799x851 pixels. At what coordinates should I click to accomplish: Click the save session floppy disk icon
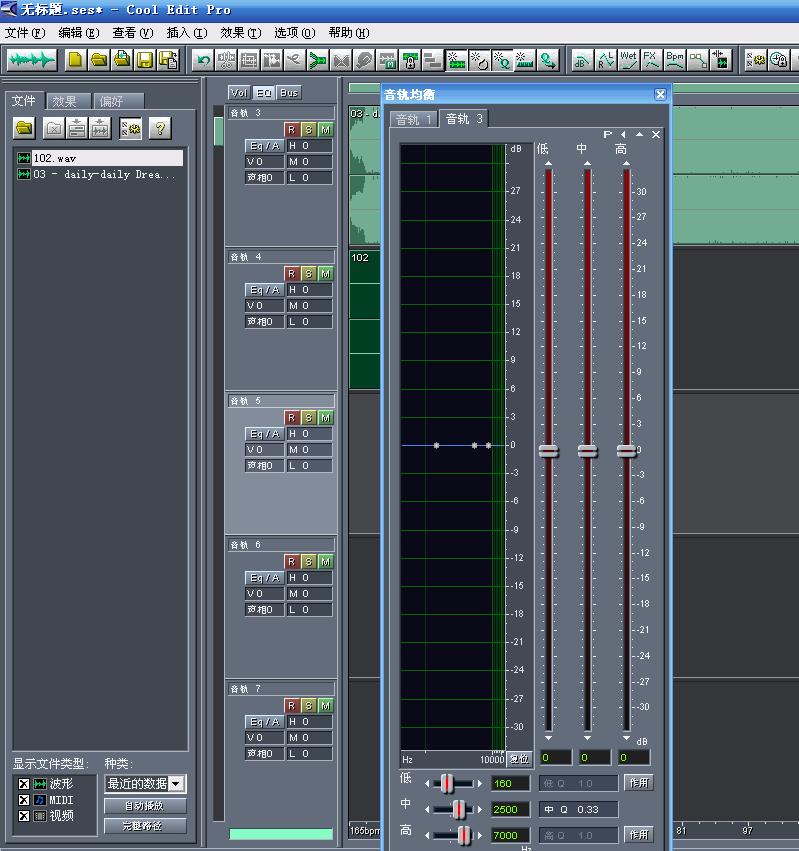click(x=145, y=60)
